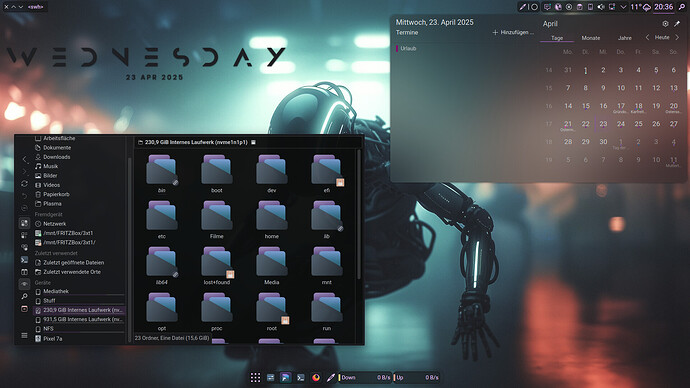Expand hidden system tray icons arrow
Image resolution: width=690 pixels, height=388 pixels.
point(623,7)
